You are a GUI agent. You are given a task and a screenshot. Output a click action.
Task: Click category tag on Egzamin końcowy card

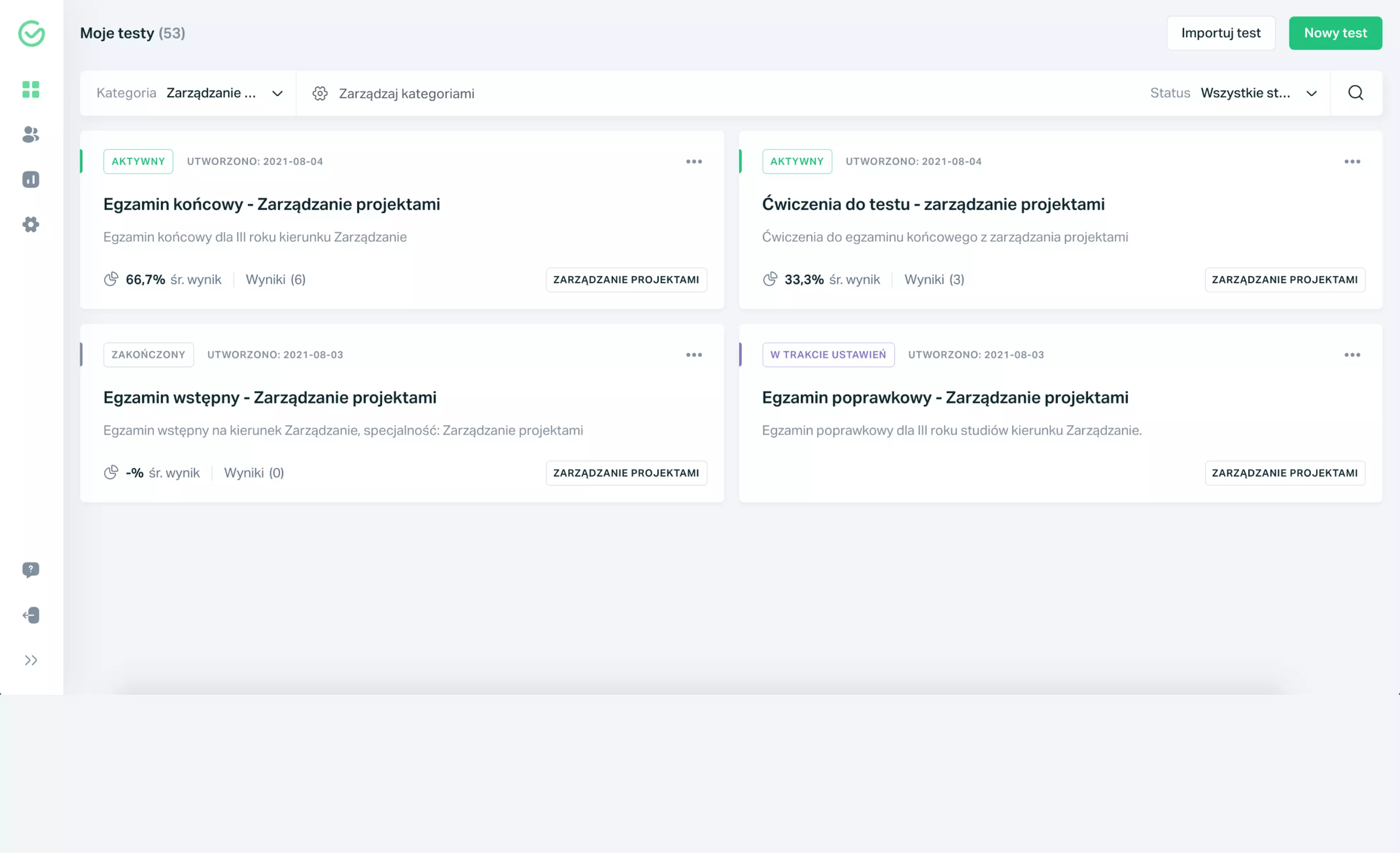click(x=626, y=279)
